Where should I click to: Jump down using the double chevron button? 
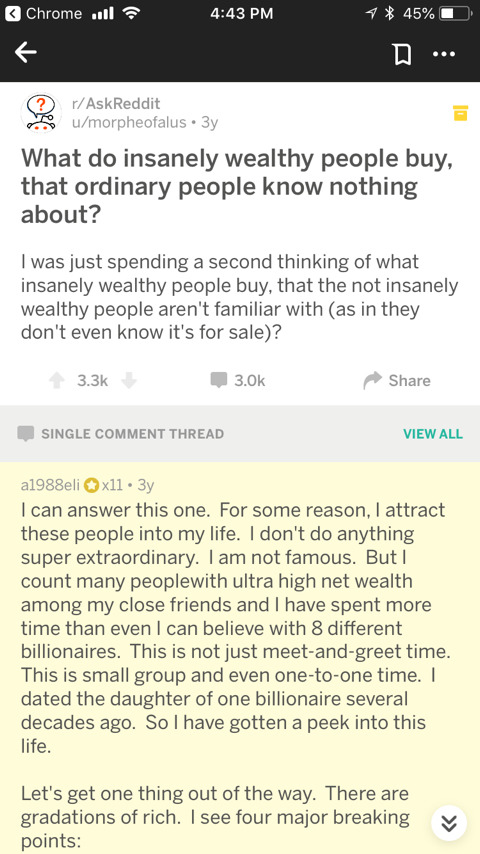(x=449, y=824)
